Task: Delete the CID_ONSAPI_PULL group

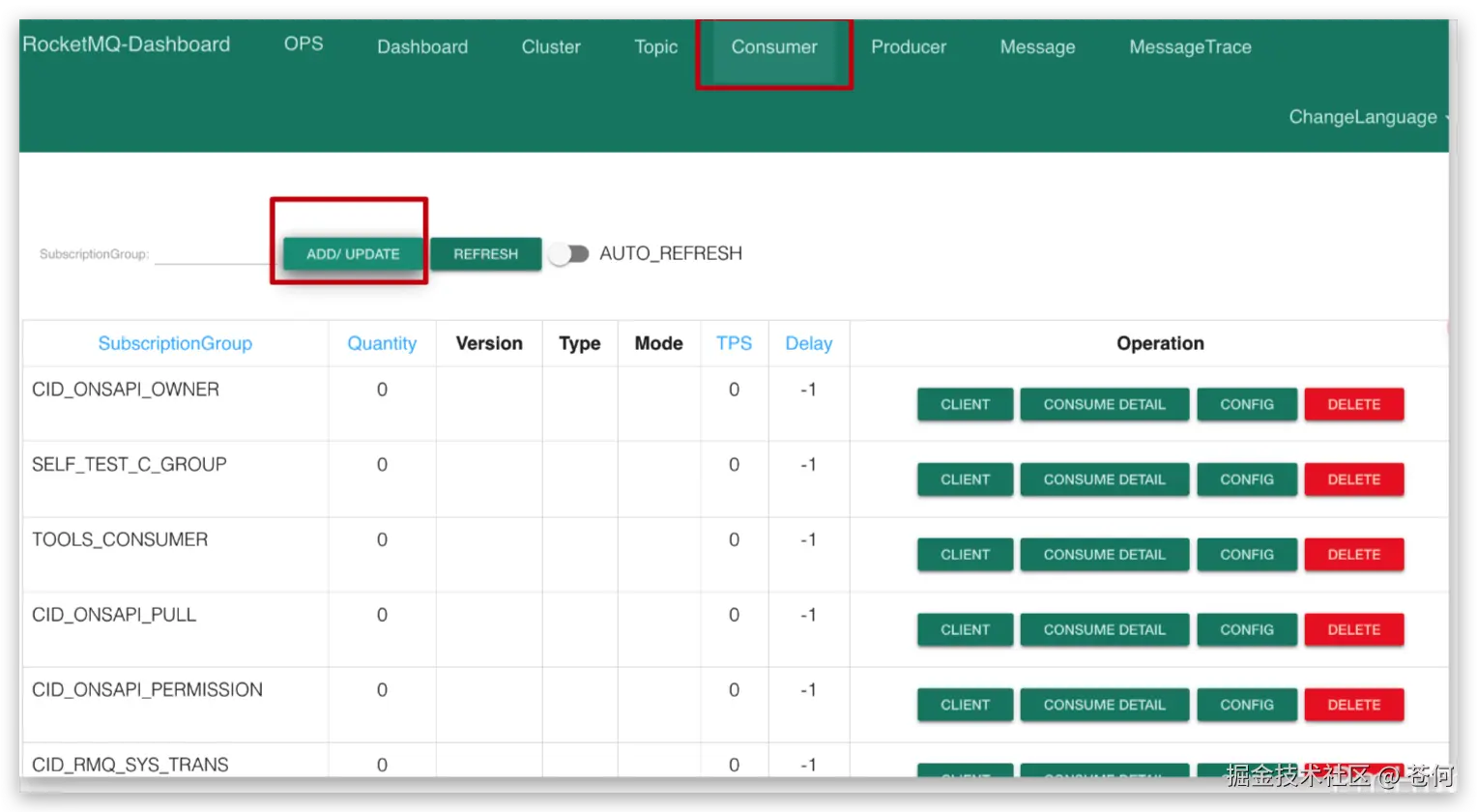Action: (1354, 629)
